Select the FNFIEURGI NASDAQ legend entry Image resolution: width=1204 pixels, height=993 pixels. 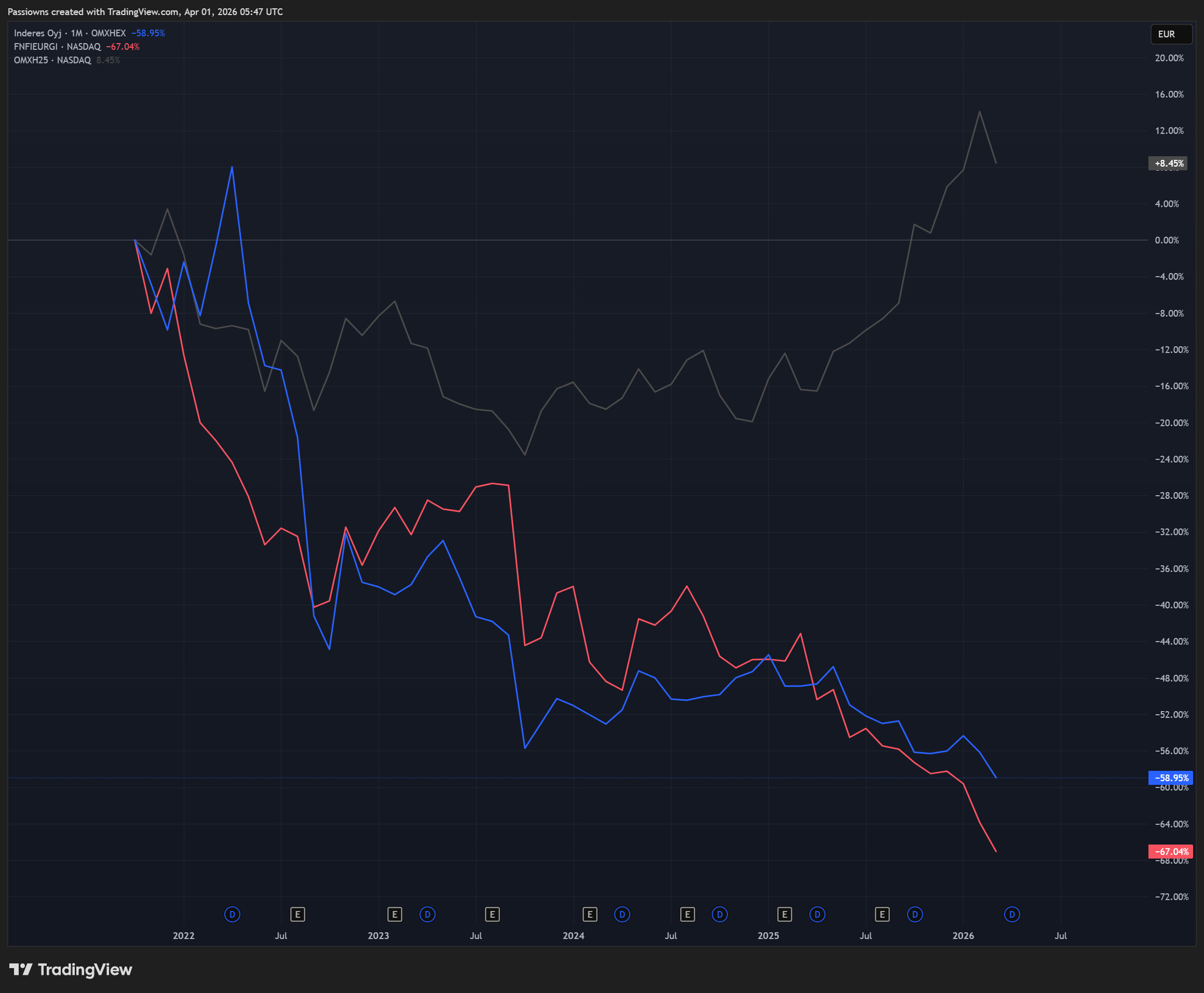point(57,47)
